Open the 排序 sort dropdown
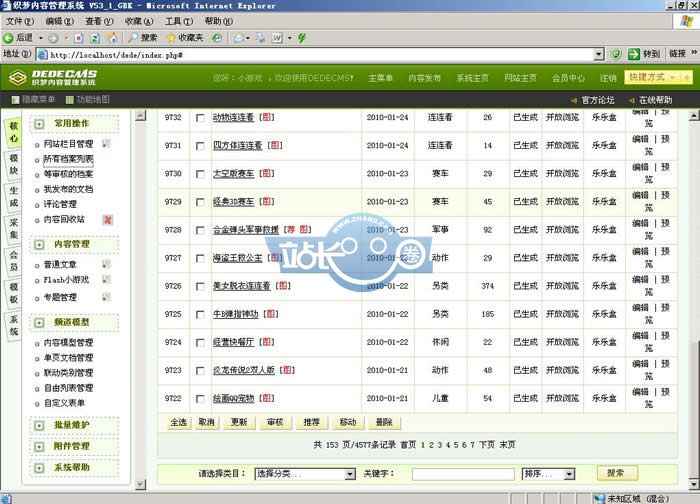This screenshot has width=700, height=504. click(x=548, y=474)
